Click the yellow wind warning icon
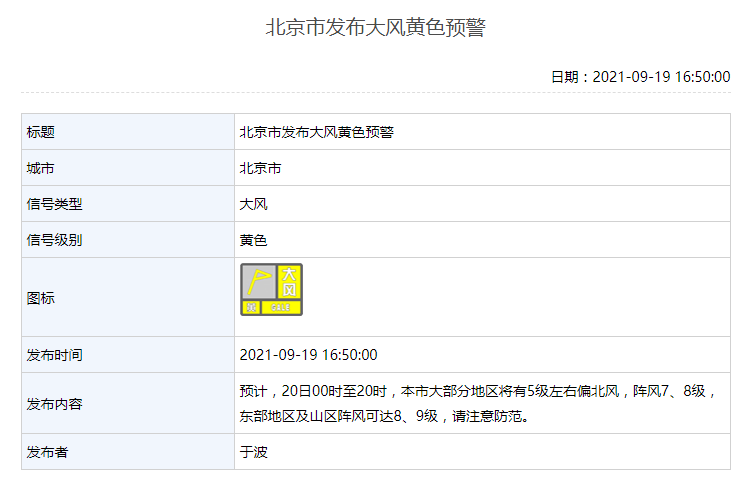This screenshot has width=754, height=490. [x=271, y=290]
